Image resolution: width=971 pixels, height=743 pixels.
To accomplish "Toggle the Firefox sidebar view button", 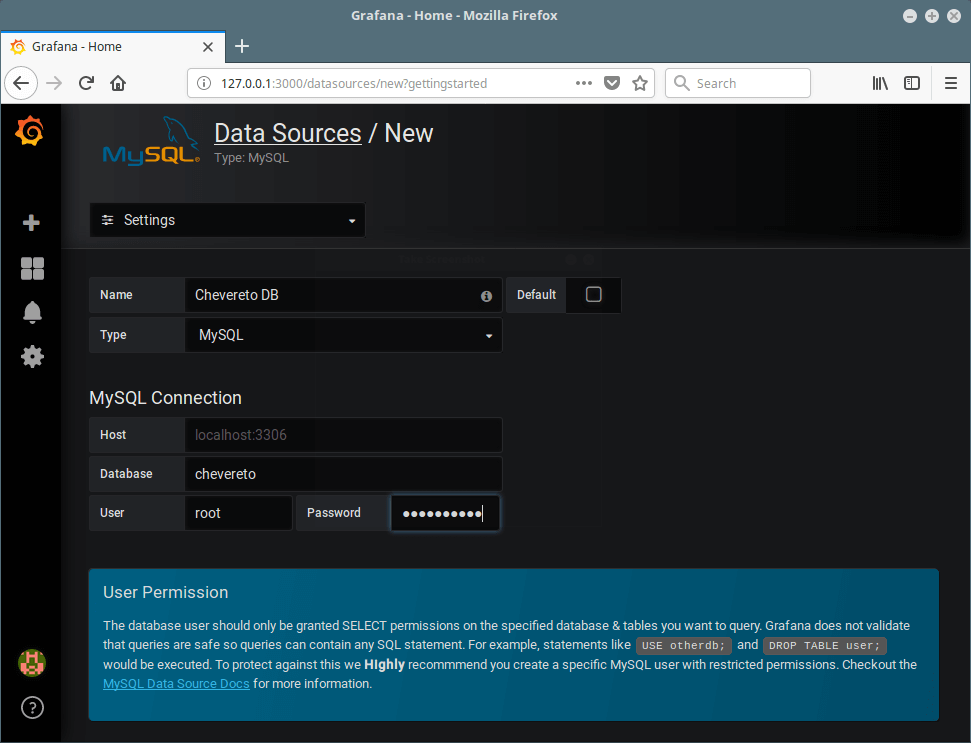I will click(912, 83).
